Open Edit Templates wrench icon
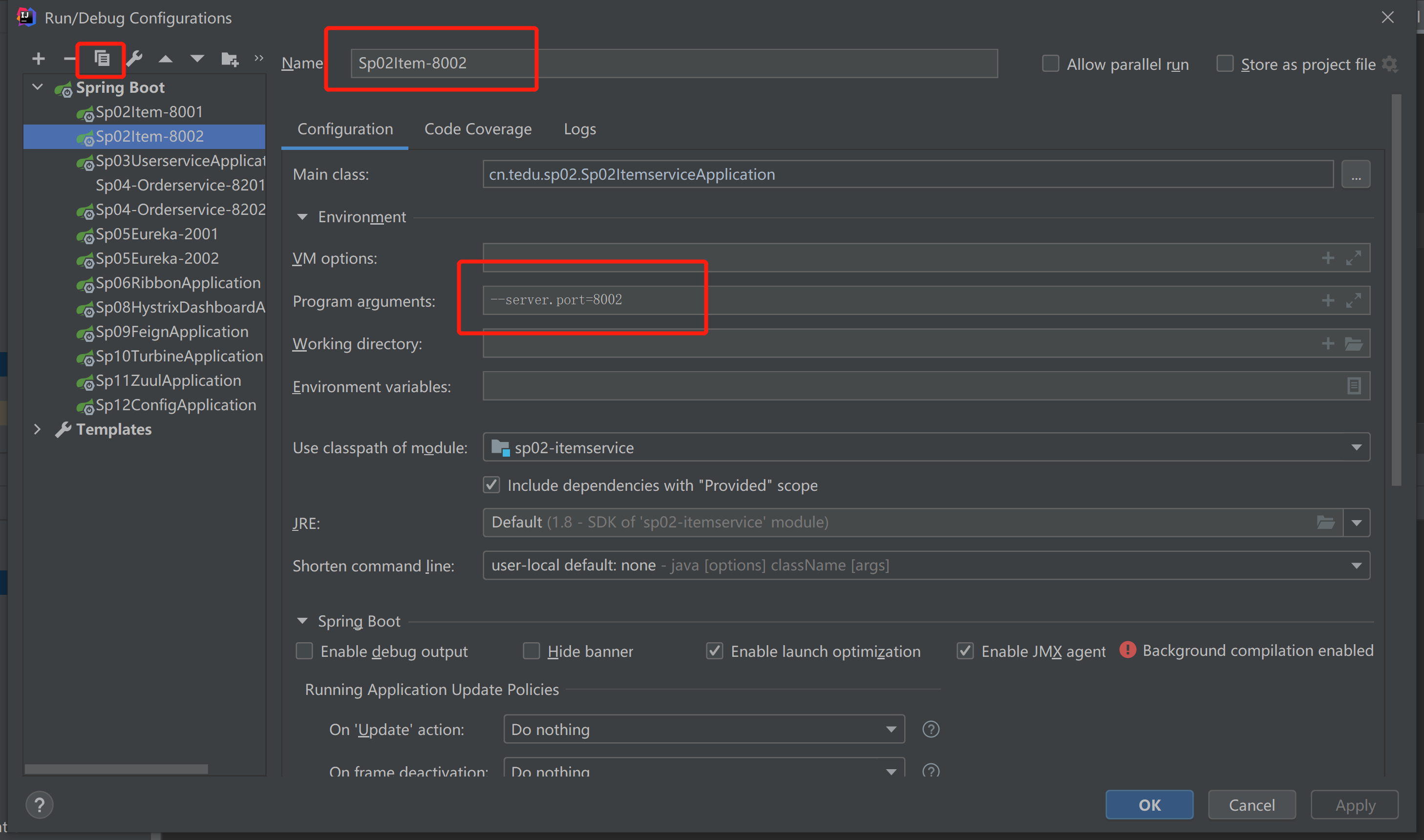 135,59
